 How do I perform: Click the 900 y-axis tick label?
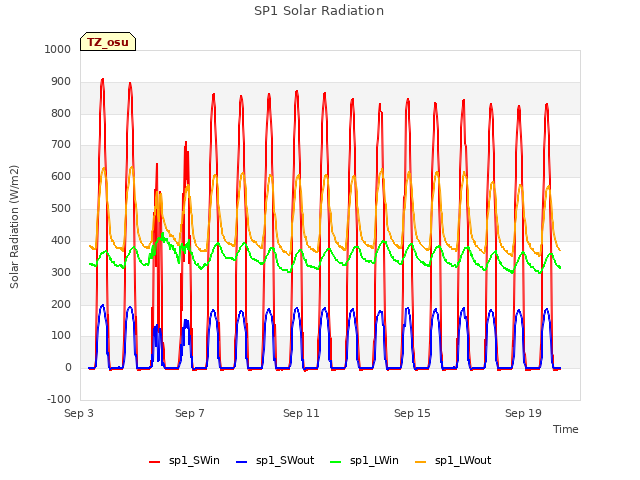click(x=61, y=82)
